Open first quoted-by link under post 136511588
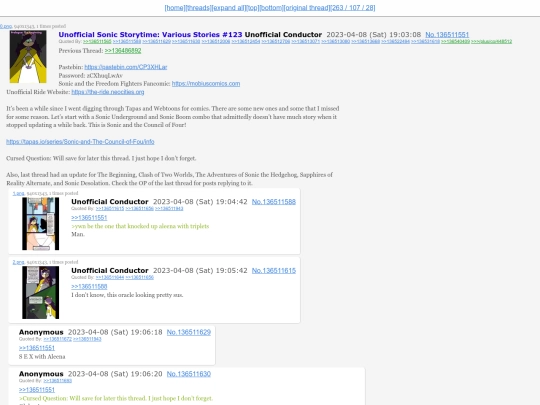540x405 pixels. point(110,209)
